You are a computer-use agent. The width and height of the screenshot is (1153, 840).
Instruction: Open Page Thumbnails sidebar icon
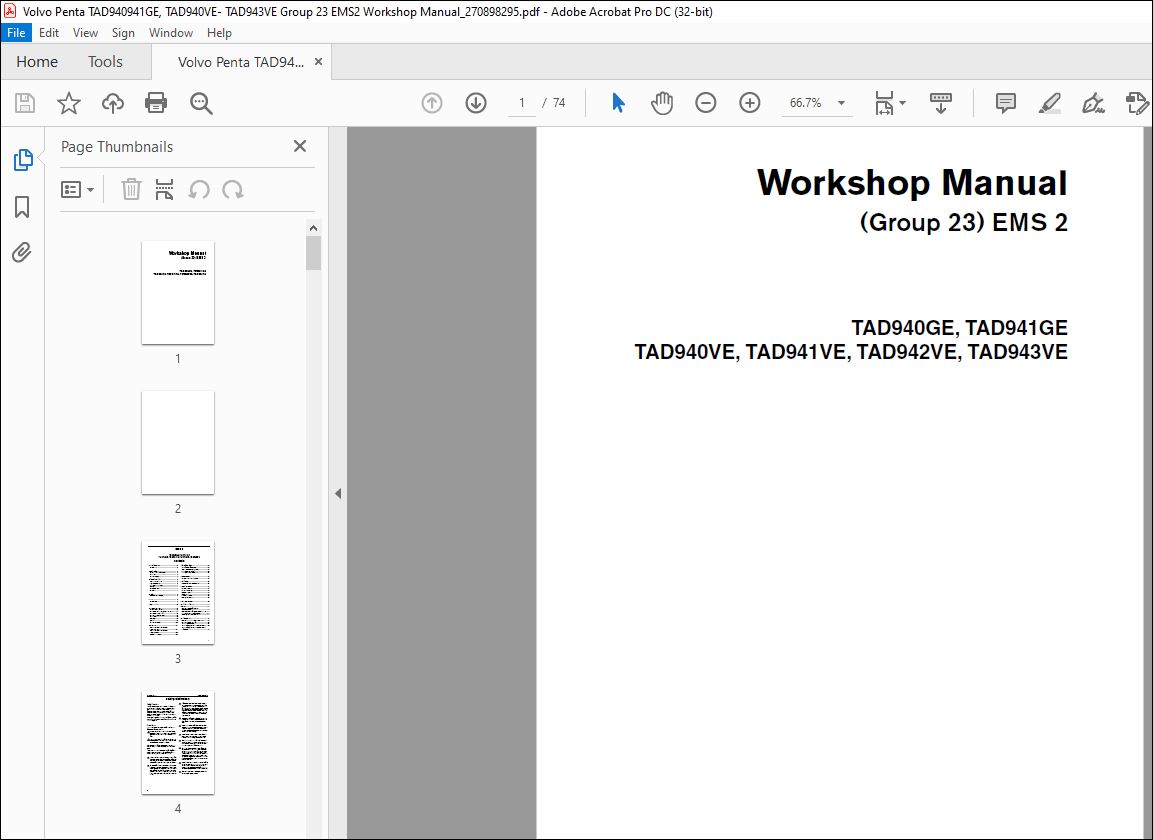point(22,160)
